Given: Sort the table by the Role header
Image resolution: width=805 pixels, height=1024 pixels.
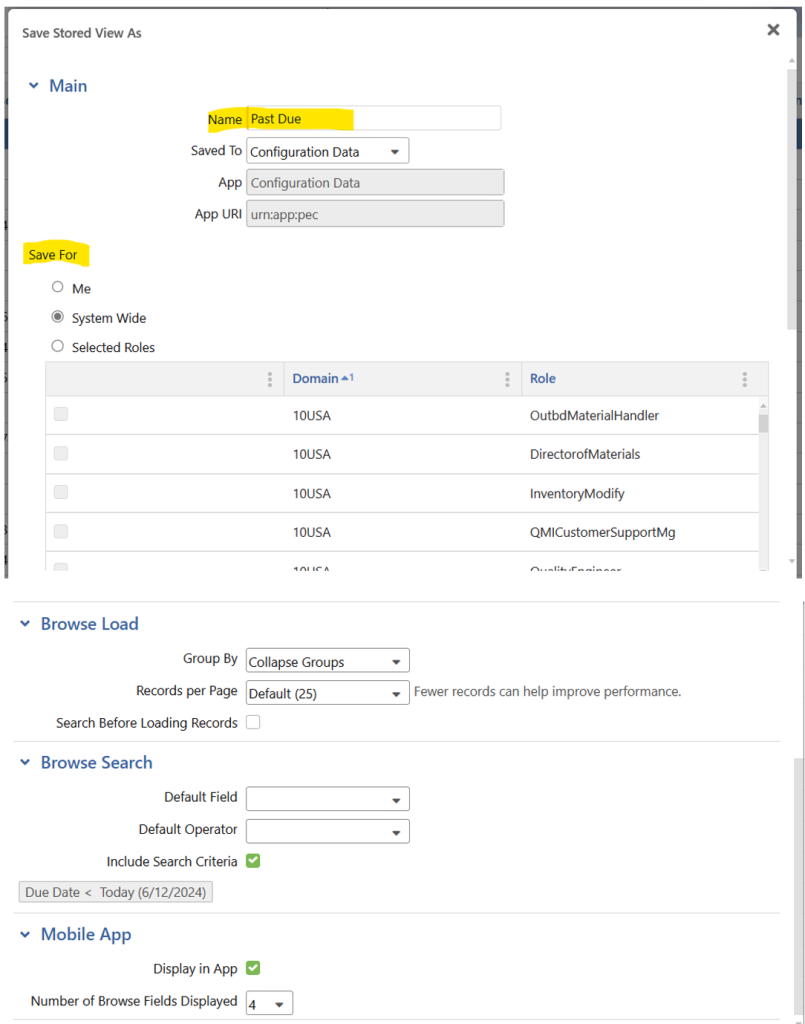Looking at the screenshot, I should click(543, 378).
